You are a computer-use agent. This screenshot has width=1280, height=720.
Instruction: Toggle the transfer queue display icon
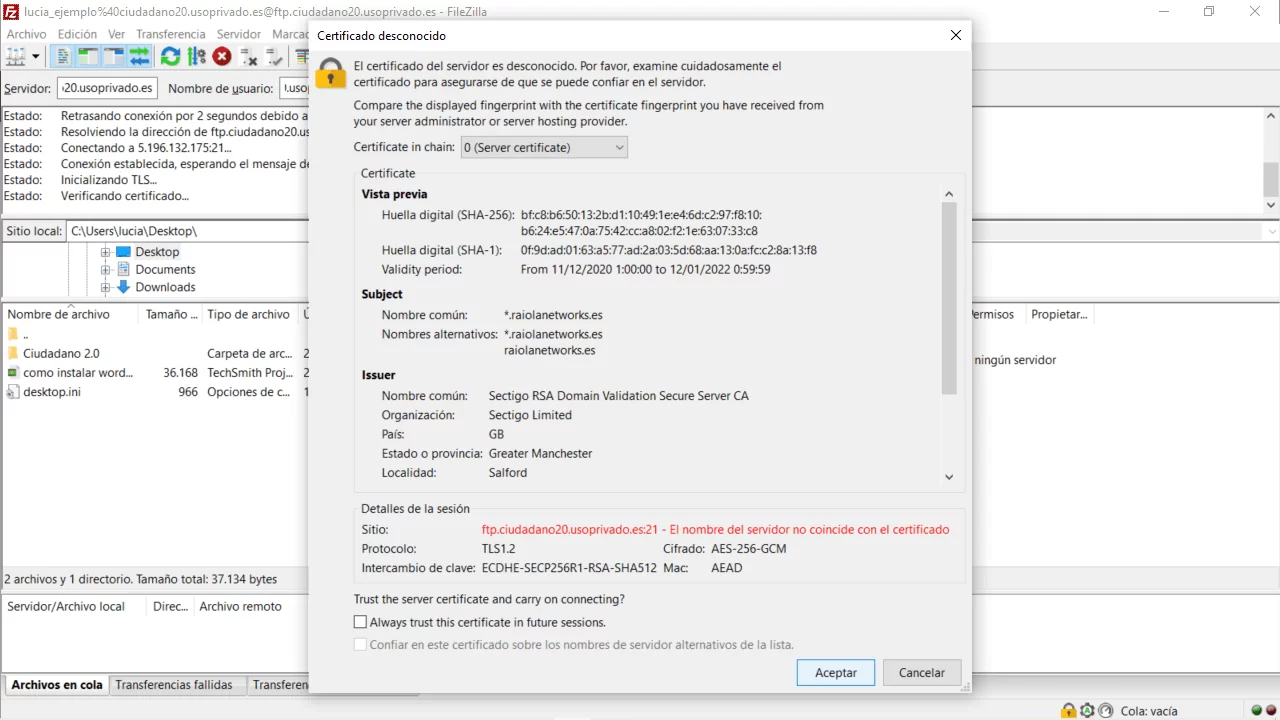click(140, 56)
